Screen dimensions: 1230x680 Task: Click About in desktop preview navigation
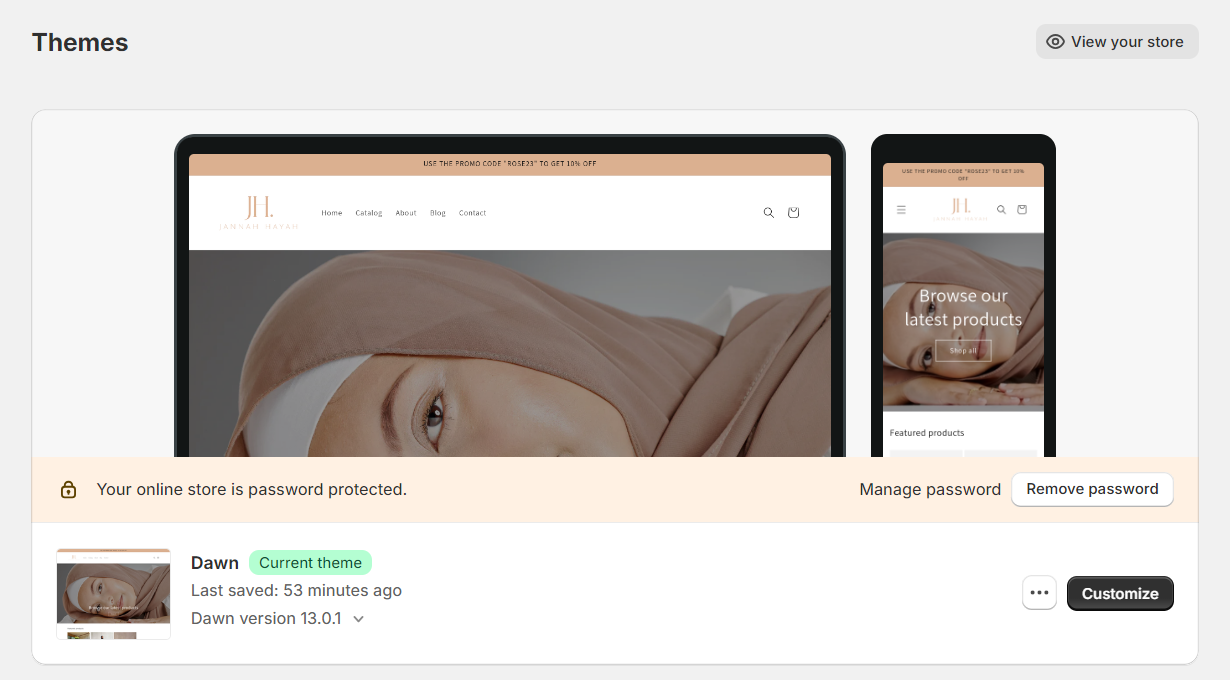tap(406, 213)
